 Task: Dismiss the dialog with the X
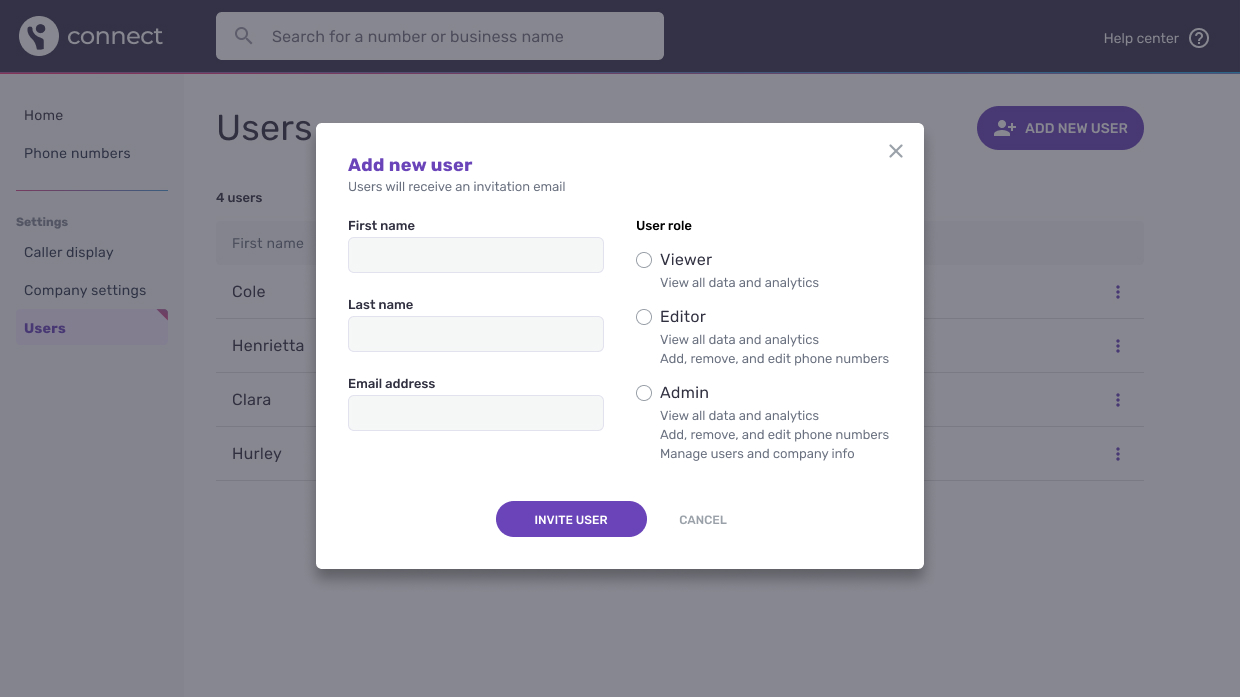click(x=895, y=151)
